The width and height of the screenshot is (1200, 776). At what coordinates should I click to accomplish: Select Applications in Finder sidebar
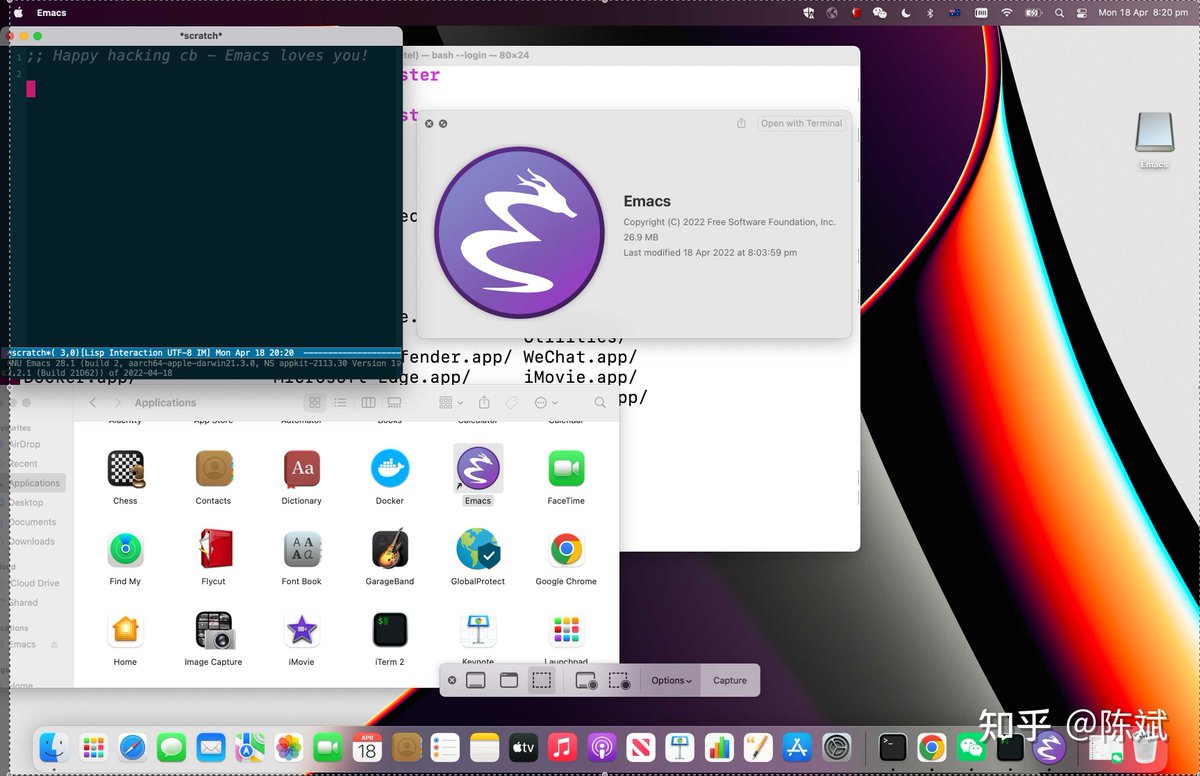pyautogui.click(x=34, y=483)
